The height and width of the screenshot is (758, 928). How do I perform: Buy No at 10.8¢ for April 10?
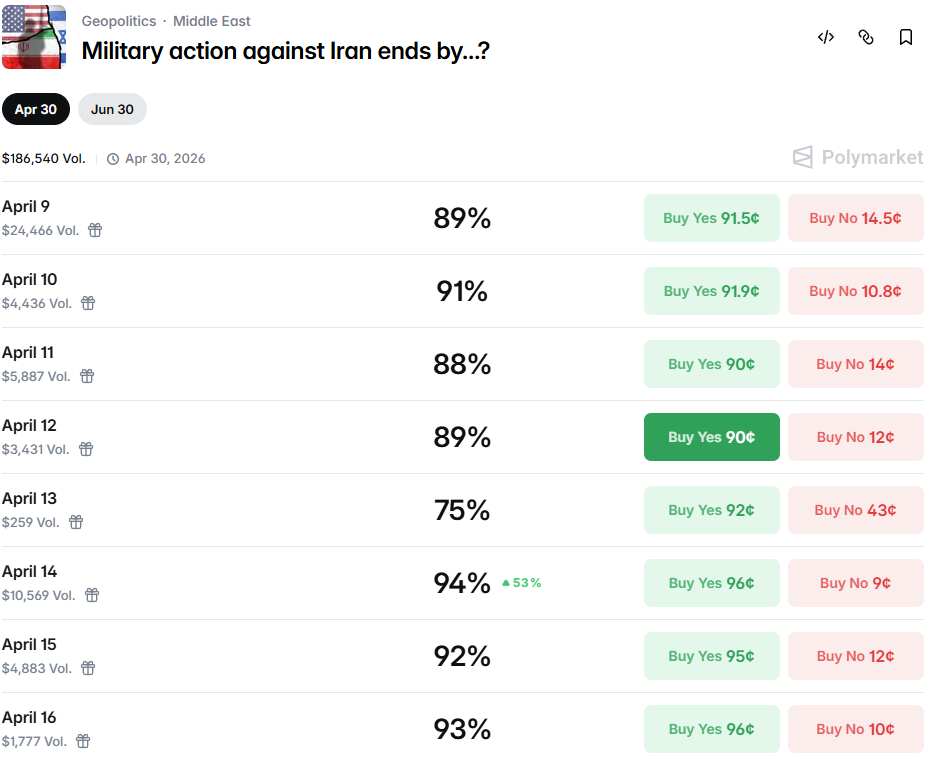[855, 291]
